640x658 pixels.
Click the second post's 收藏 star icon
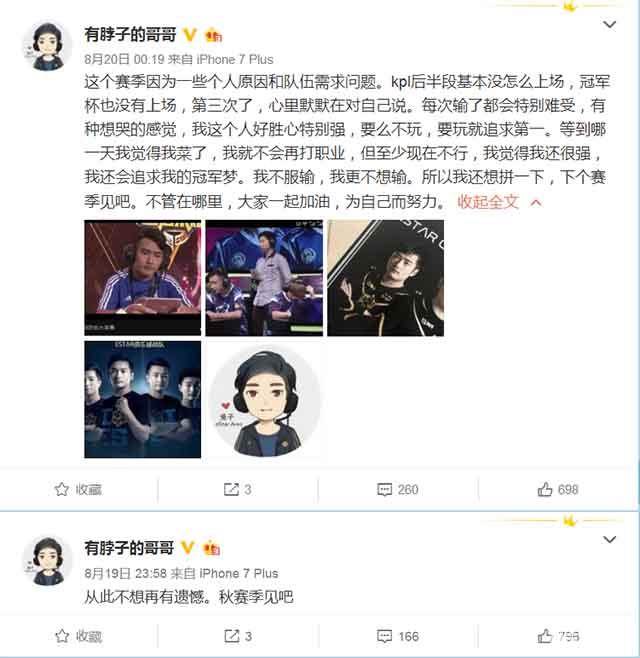62,636
